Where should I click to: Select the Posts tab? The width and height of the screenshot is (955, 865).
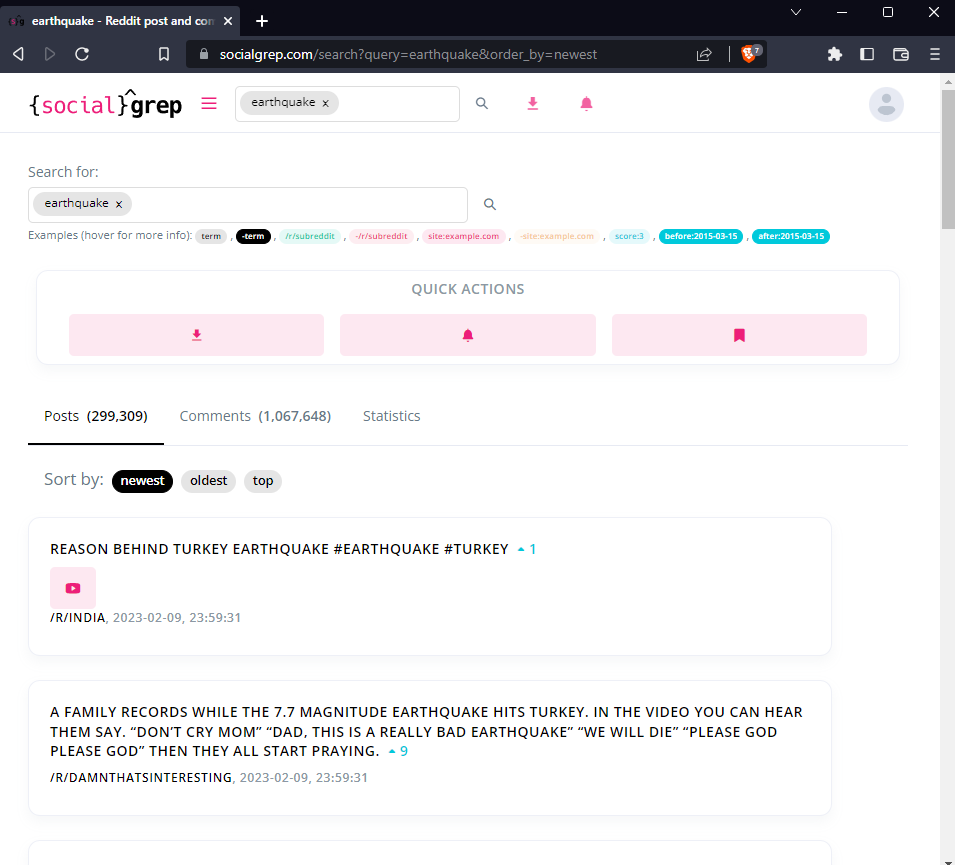[96, 416]
